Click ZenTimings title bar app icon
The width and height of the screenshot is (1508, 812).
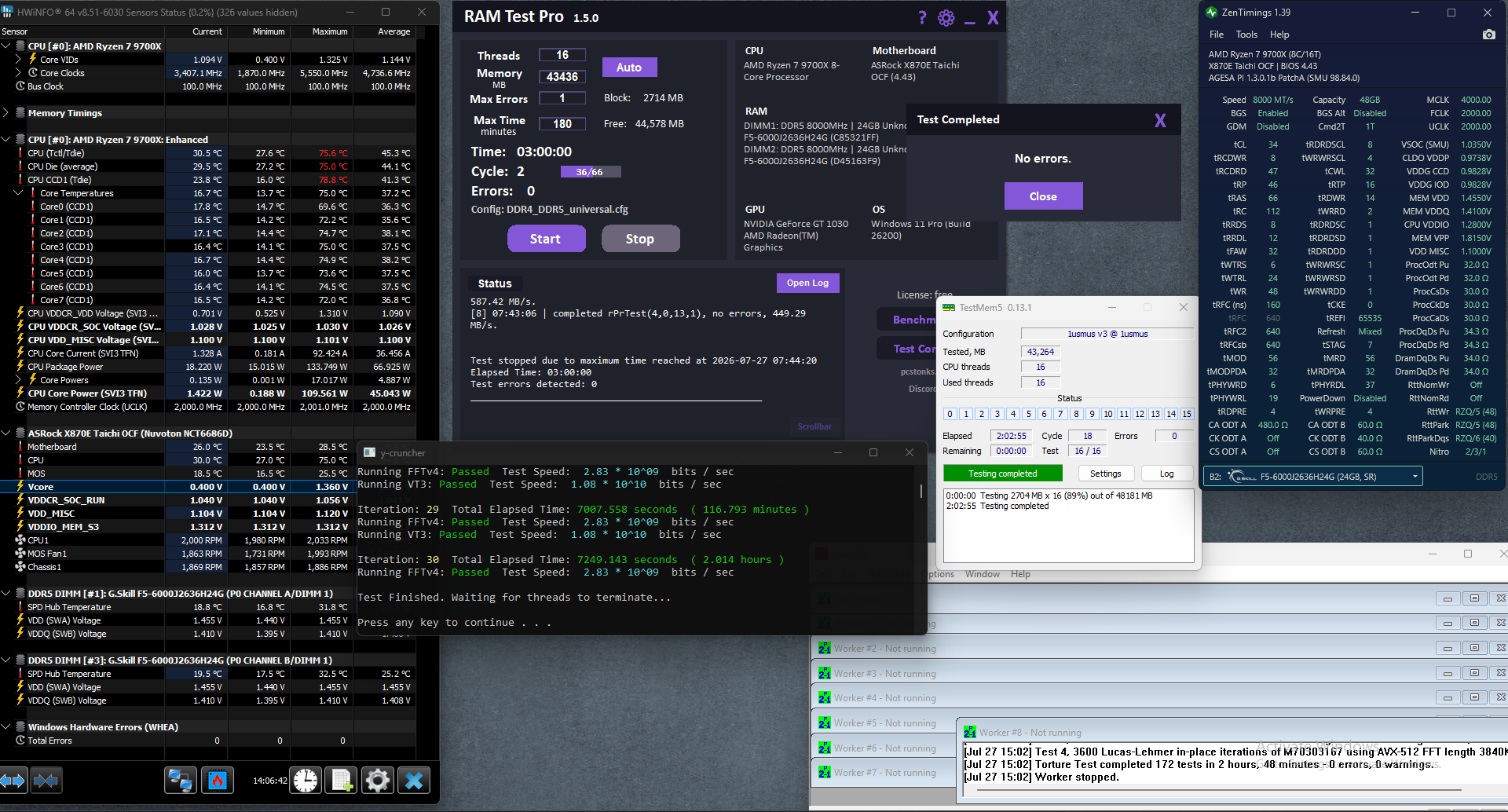tap(1211, 13)
